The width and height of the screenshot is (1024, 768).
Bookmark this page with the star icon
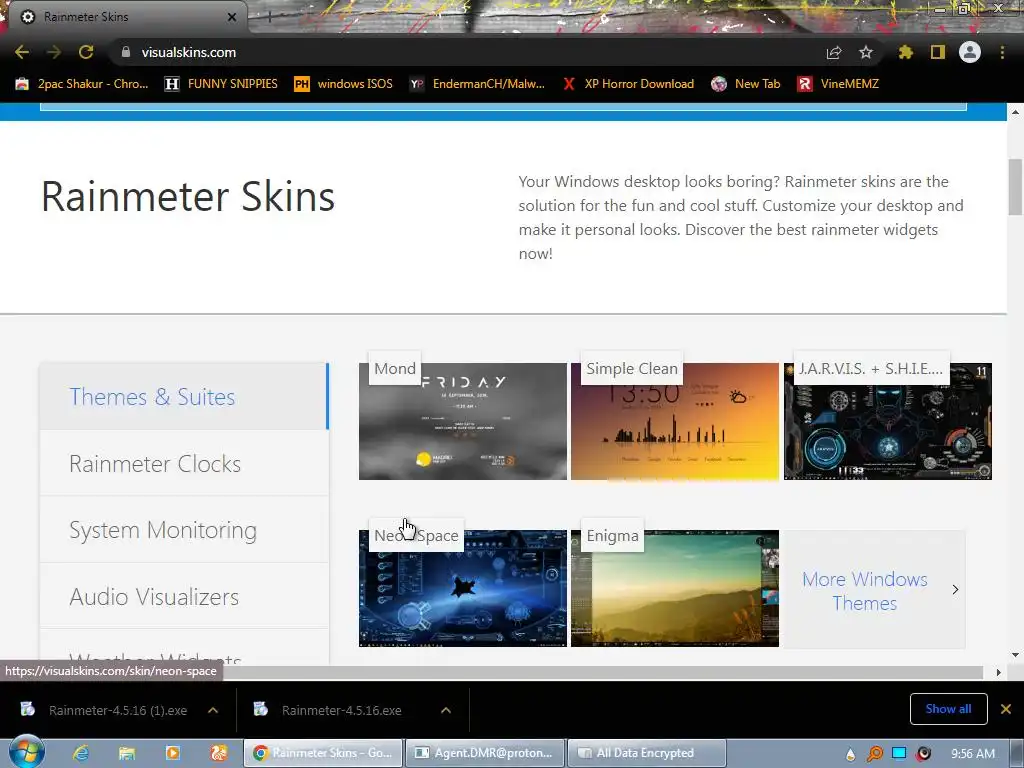865,52
